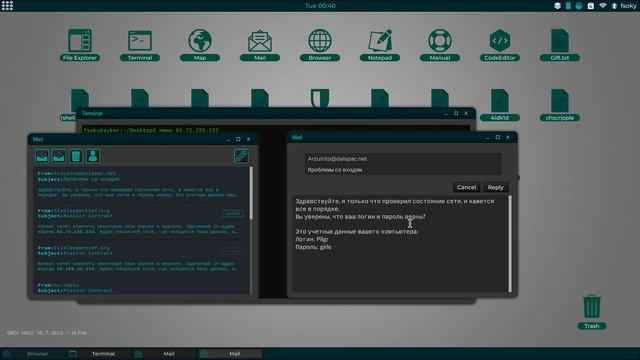The image size is (640, 360).
Task: Show inbox in Mail list window
Action: coord(42,156)
